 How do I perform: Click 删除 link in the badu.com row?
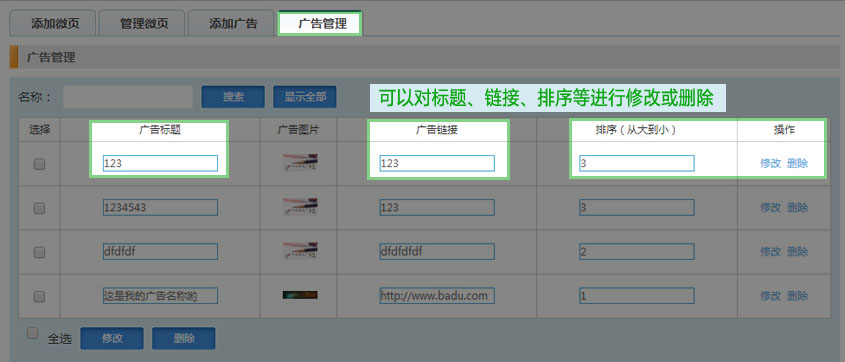tap(798, 296)
